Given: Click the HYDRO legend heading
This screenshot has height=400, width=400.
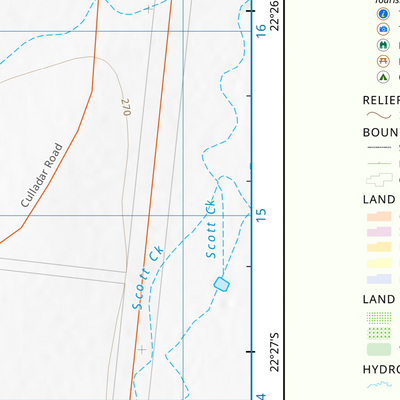Looking at the screenshot, I should pos(381,369).
